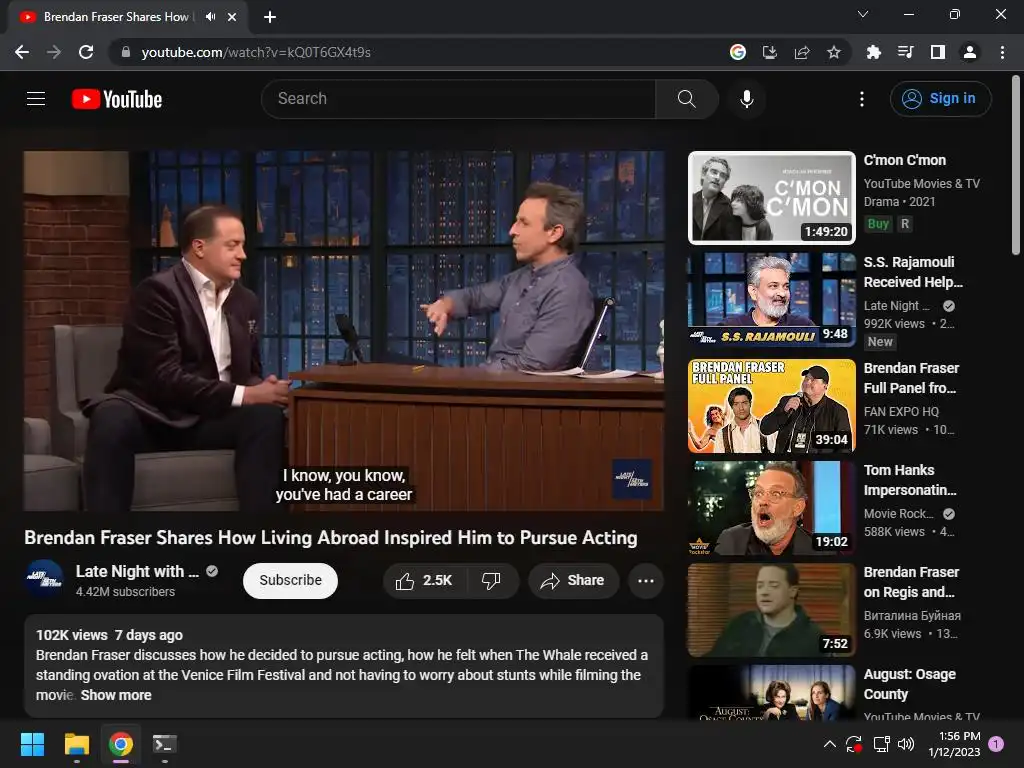Viewport: 1024px width, 768px height.
Task: Click the address bar URL
Action: click(256, 52)
